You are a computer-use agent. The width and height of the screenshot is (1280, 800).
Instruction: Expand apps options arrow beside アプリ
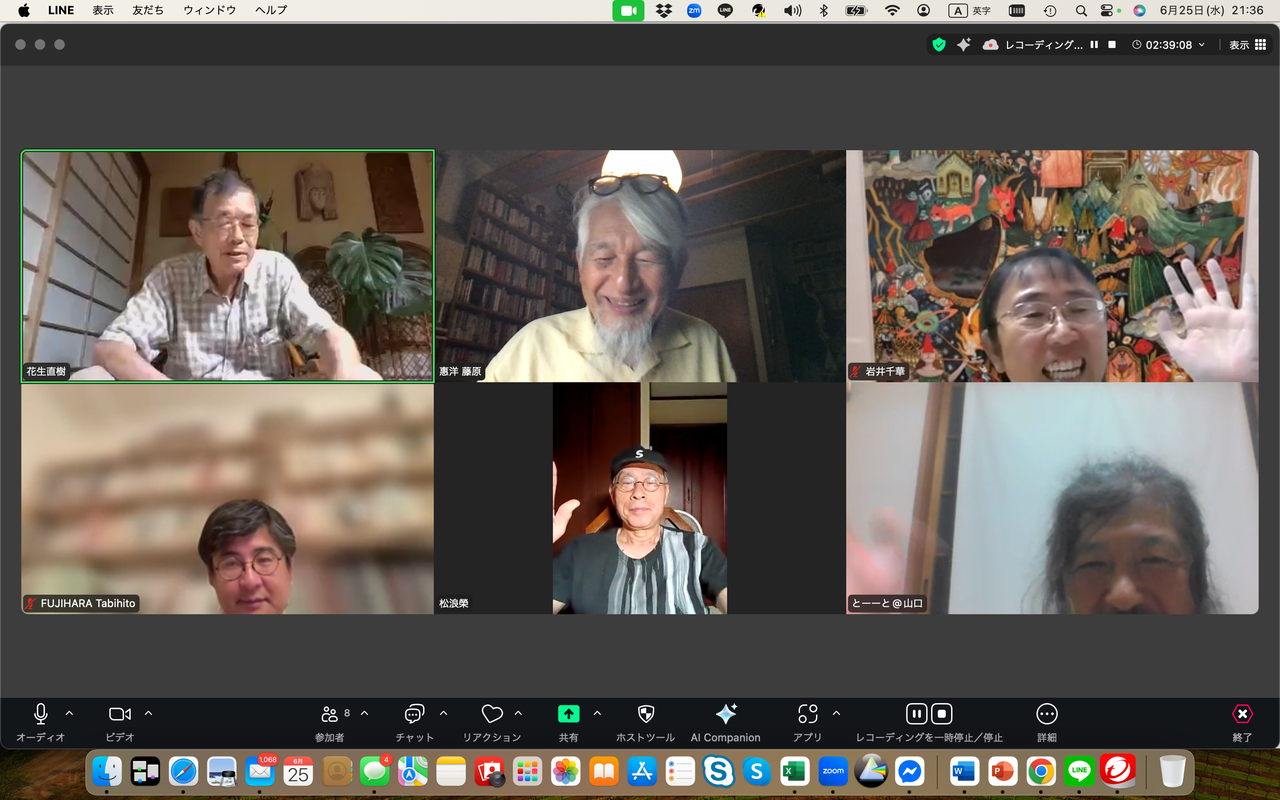[836, 713]
